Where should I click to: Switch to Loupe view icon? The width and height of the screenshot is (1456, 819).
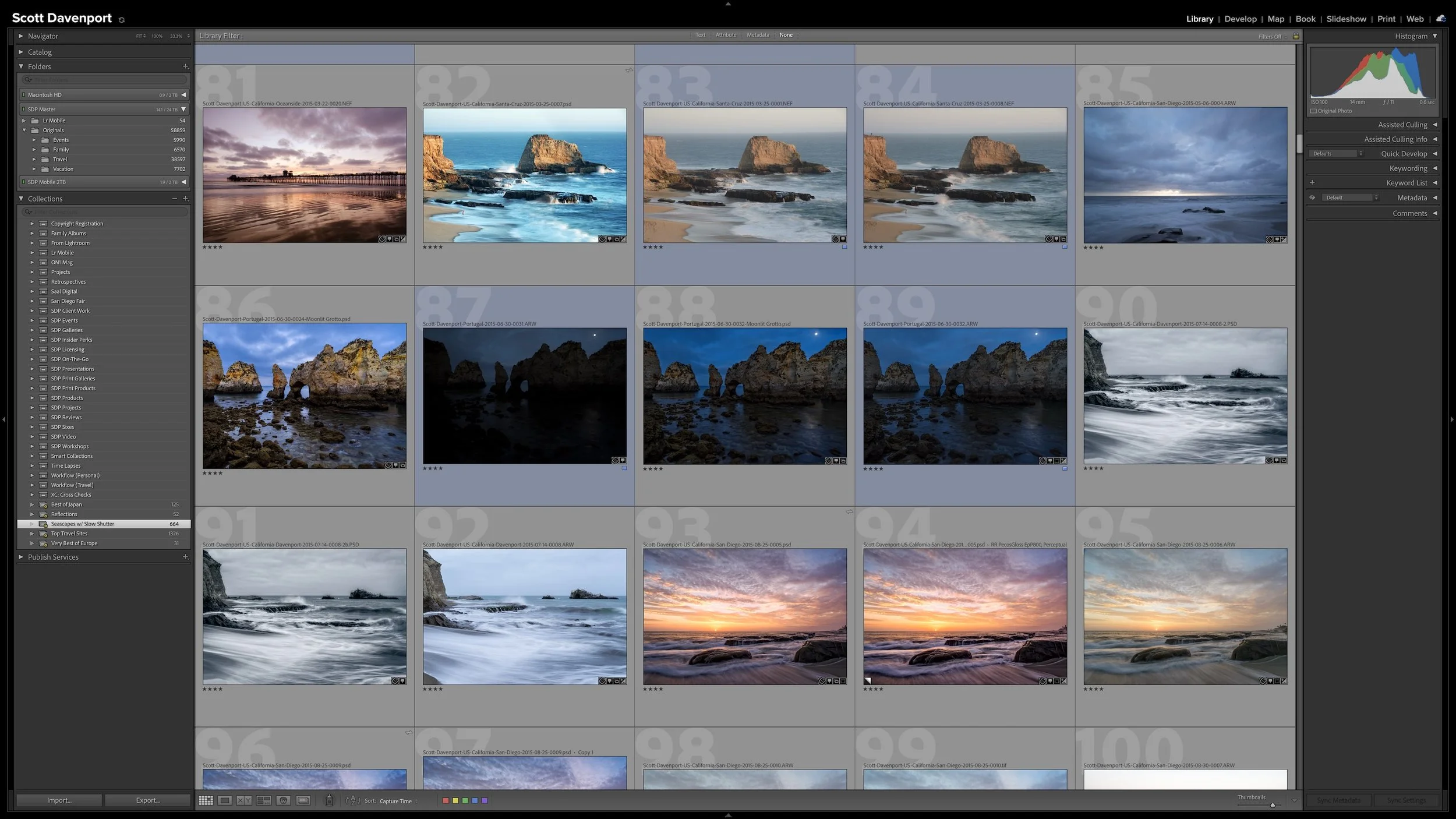click(225, 800)
